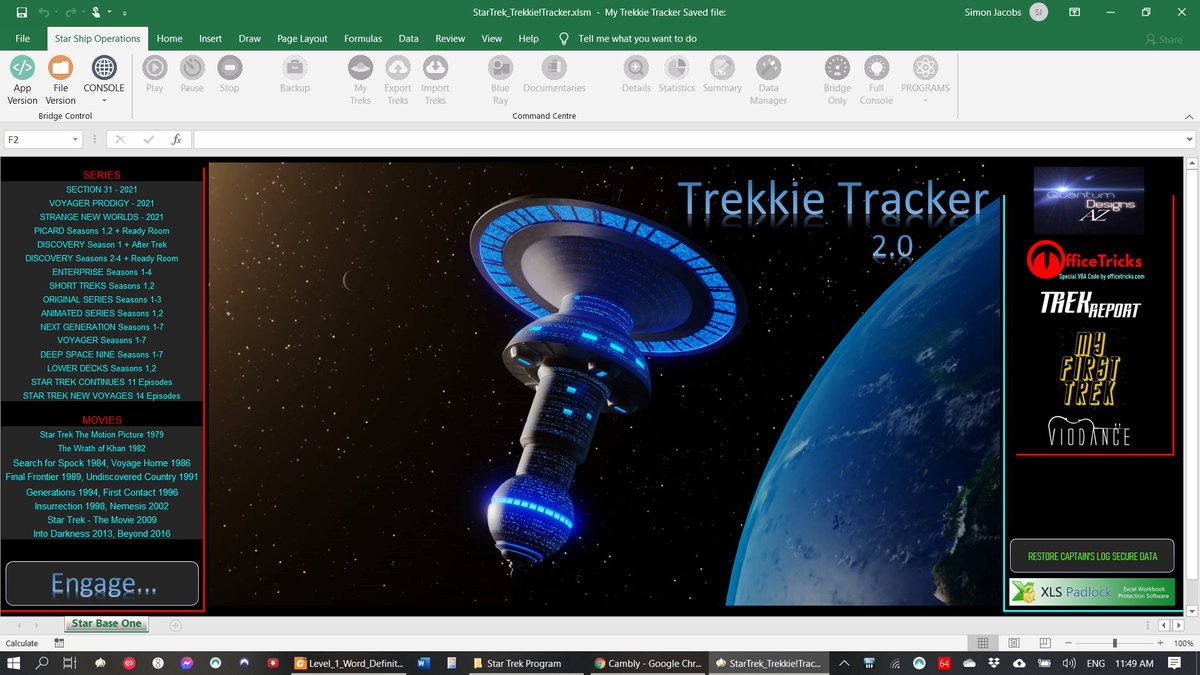Switch to the Insert ribbon tab
The width and height of the screenshot is (1200, 675).
(x=210, y=38)
